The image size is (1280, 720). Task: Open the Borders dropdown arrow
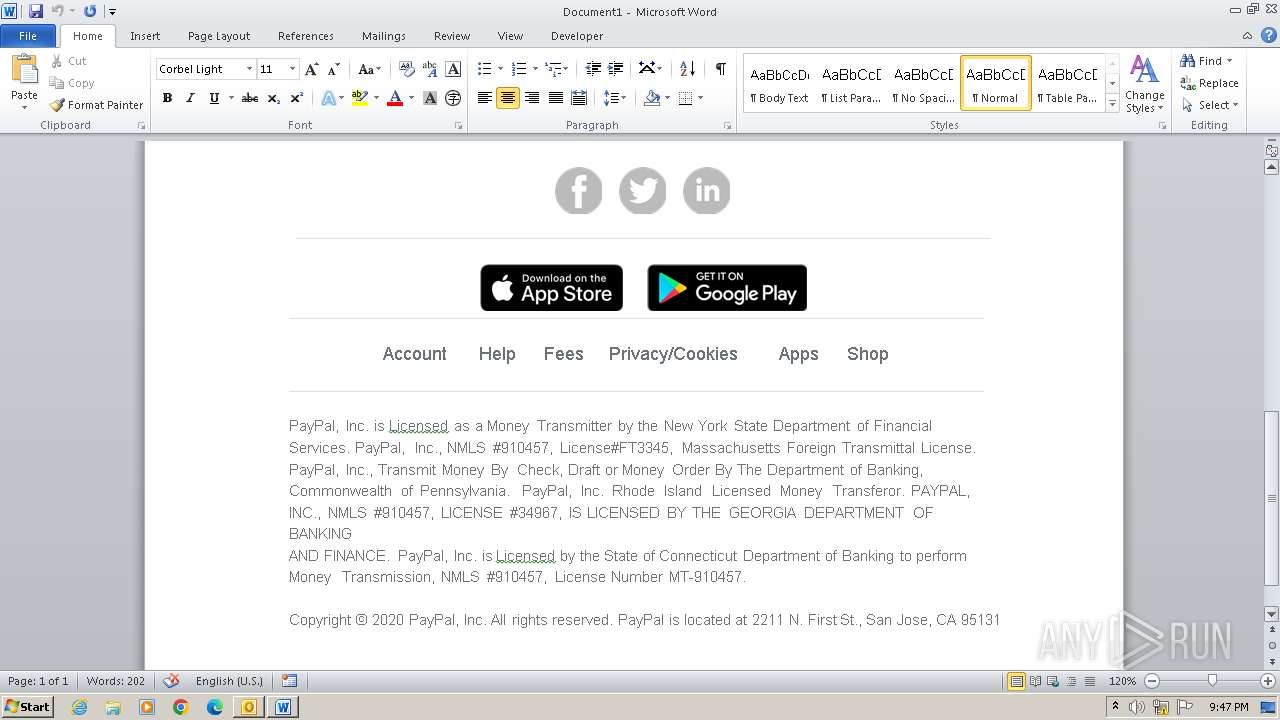(x=701, y=98)
